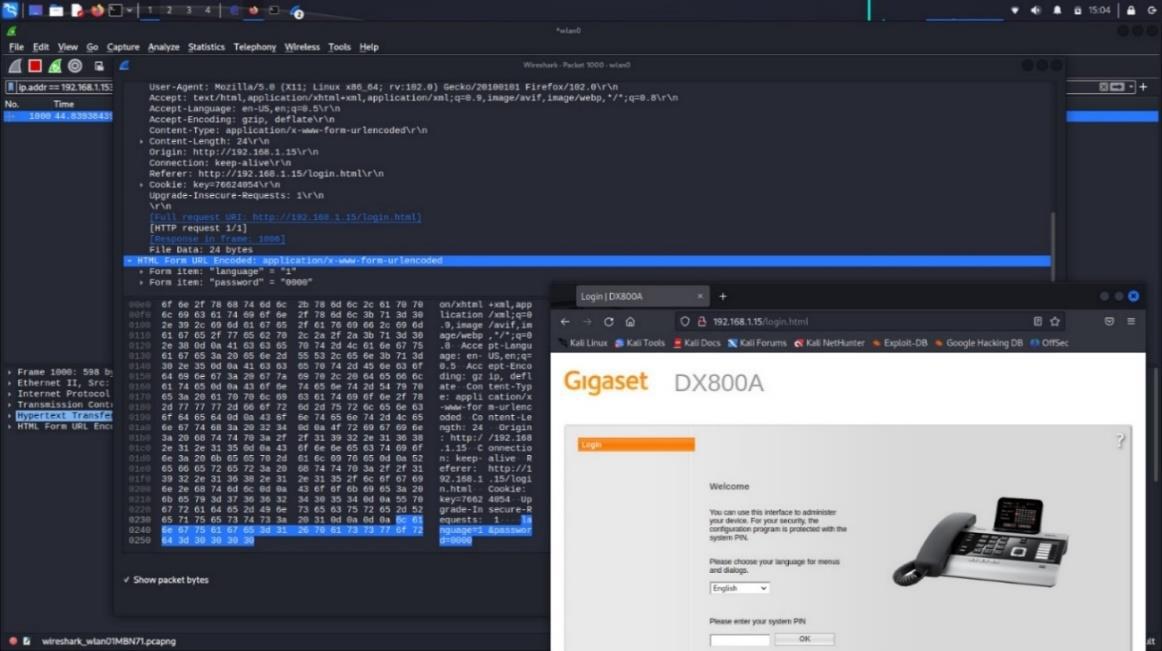Click the system PIN input field
The width and height of the screenshot is (1162, 651).
pos(739,639)
